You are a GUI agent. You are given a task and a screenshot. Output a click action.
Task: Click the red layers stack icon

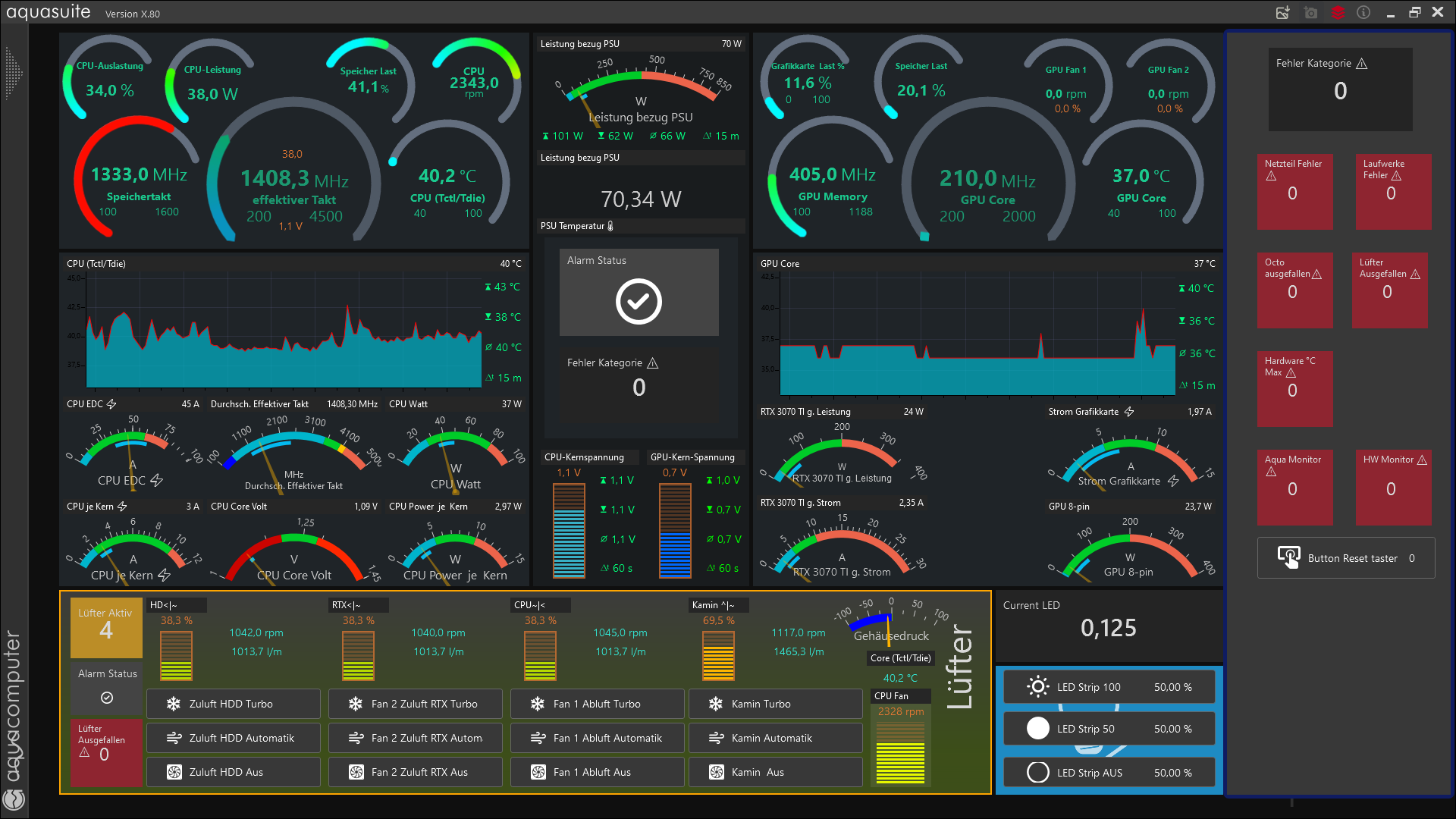(1338, 12)
